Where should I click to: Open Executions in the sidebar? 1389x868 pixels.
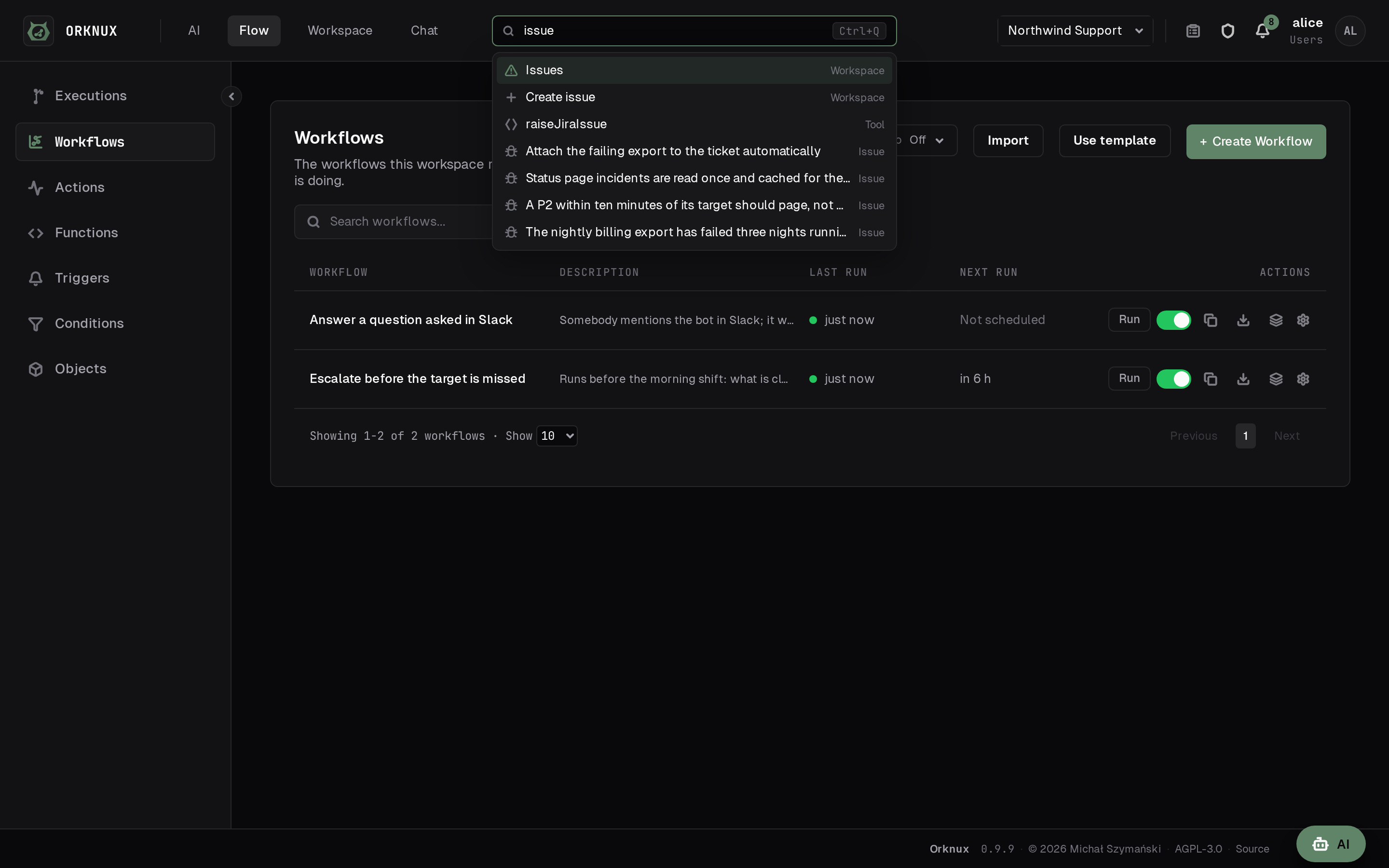115,96
